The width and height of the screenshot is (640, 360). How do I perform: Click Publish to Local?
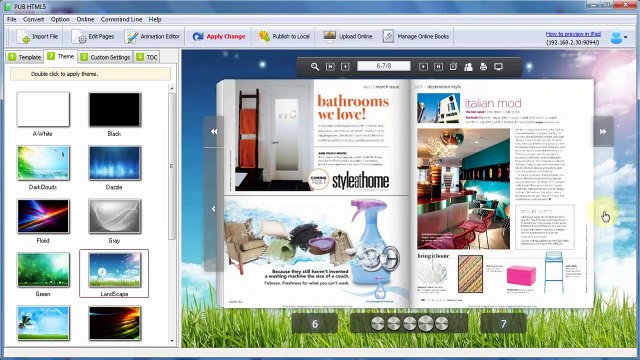(x=284, y=36)
